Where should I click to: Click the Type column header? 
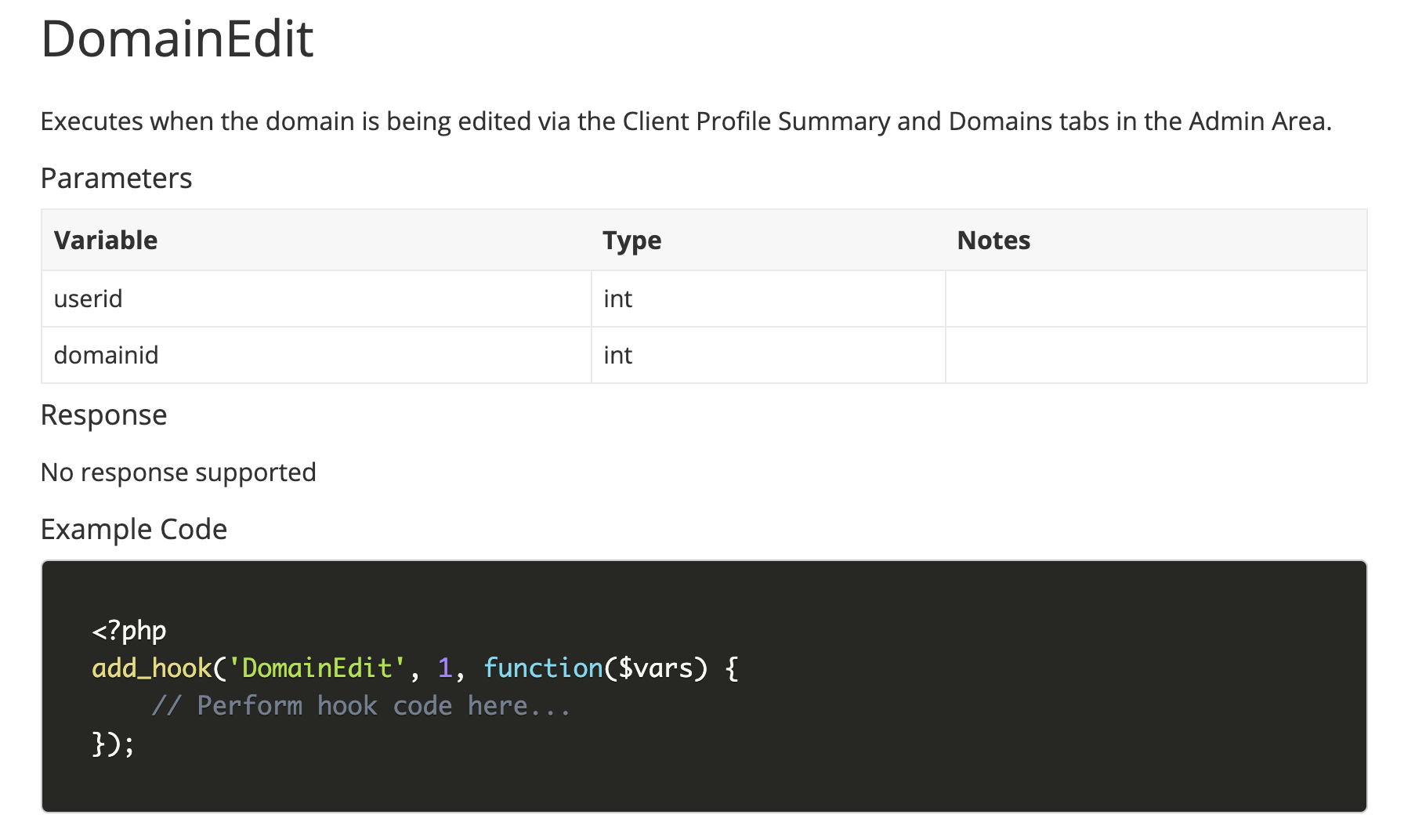pos(632,240)
